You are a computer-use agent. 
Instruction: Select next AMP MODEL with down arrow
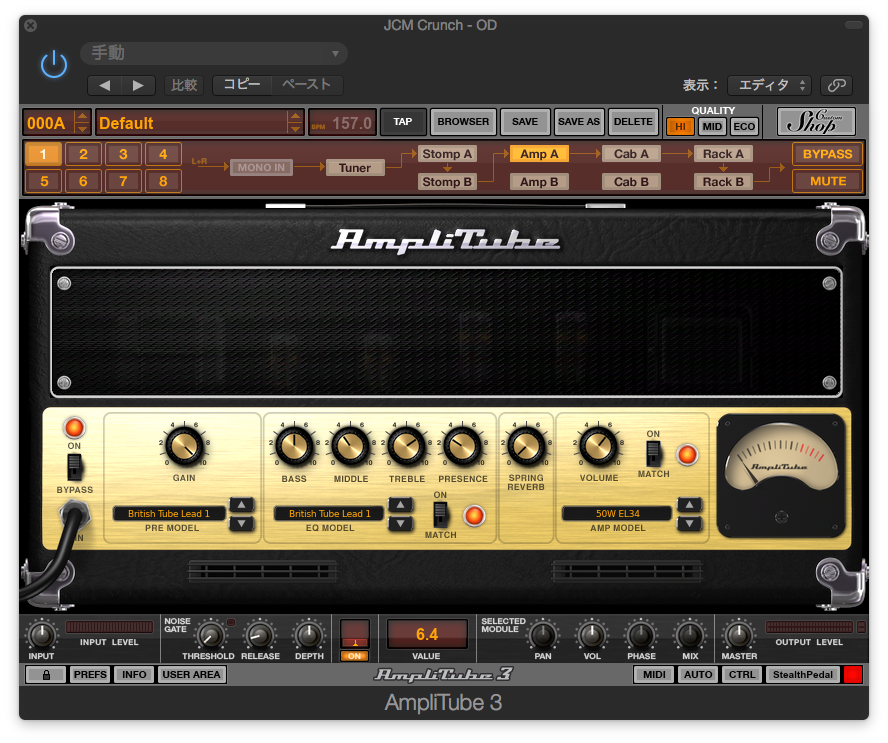pos(689,523)
